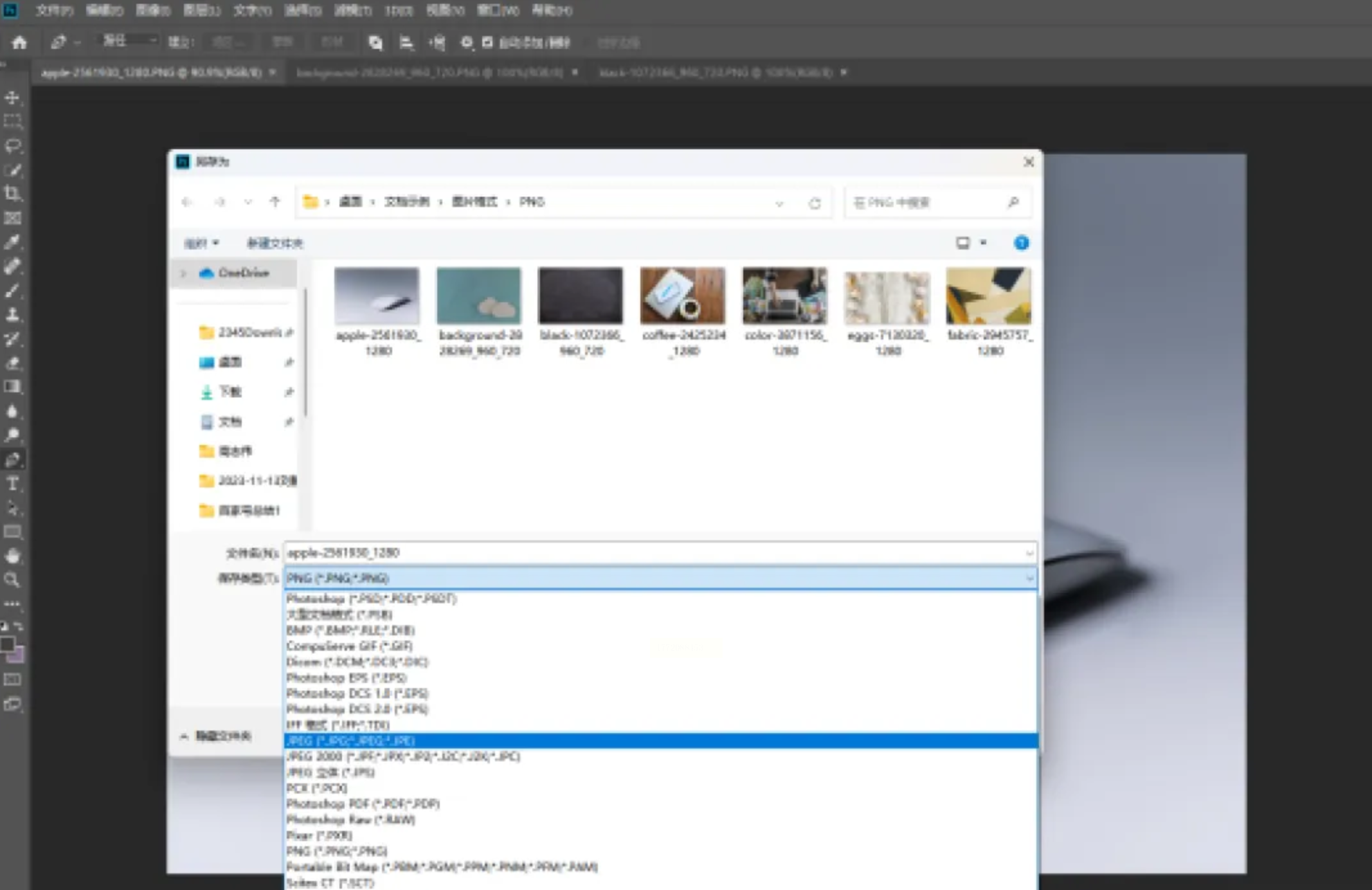Select the Move tool in toolbar
The image size is (1372, 890).
point(12,98)
